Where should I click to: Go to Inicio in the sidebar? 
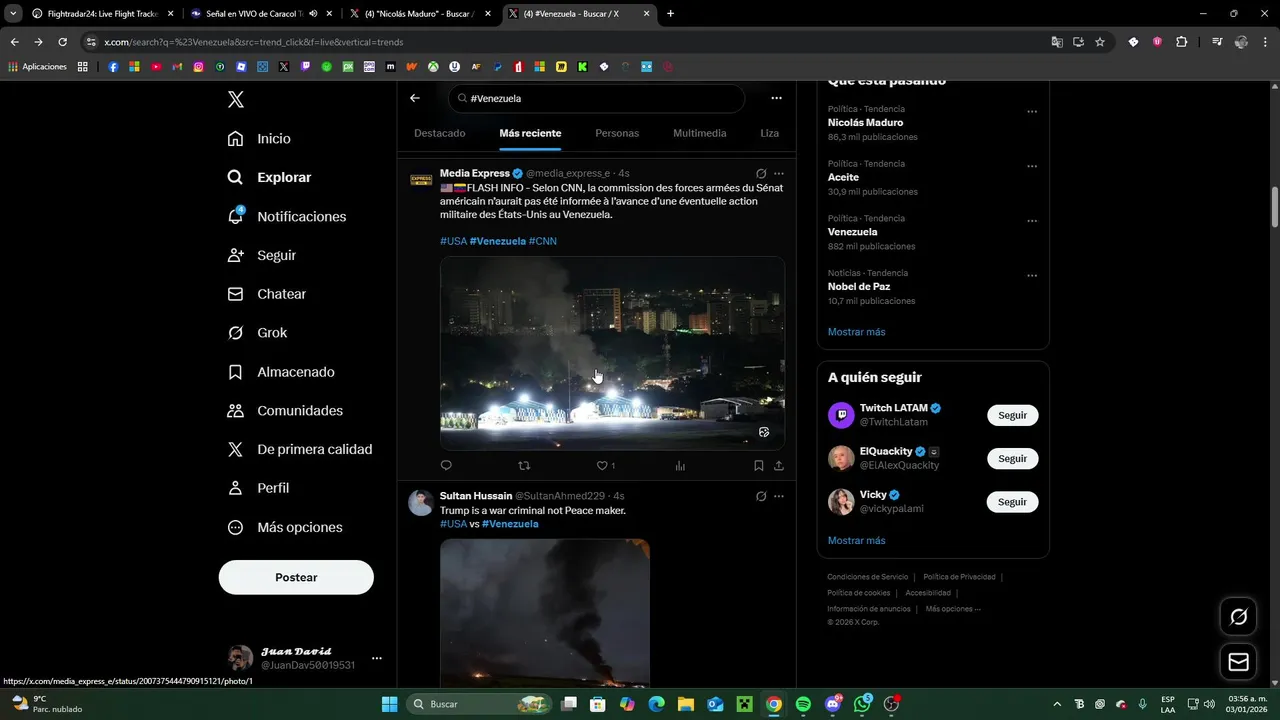(260, 139)
